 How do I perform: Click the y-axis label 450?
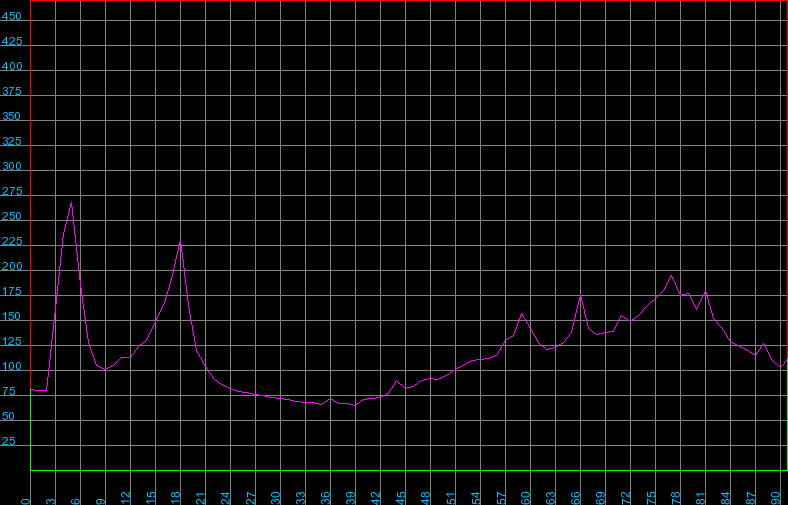[12, 17]
